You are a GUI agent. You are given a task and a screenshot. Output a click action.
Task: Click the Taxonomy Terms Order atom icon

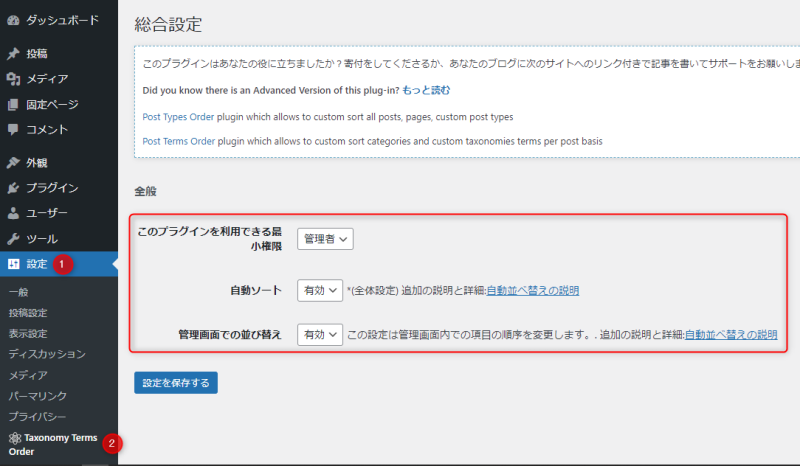(14, 438)
